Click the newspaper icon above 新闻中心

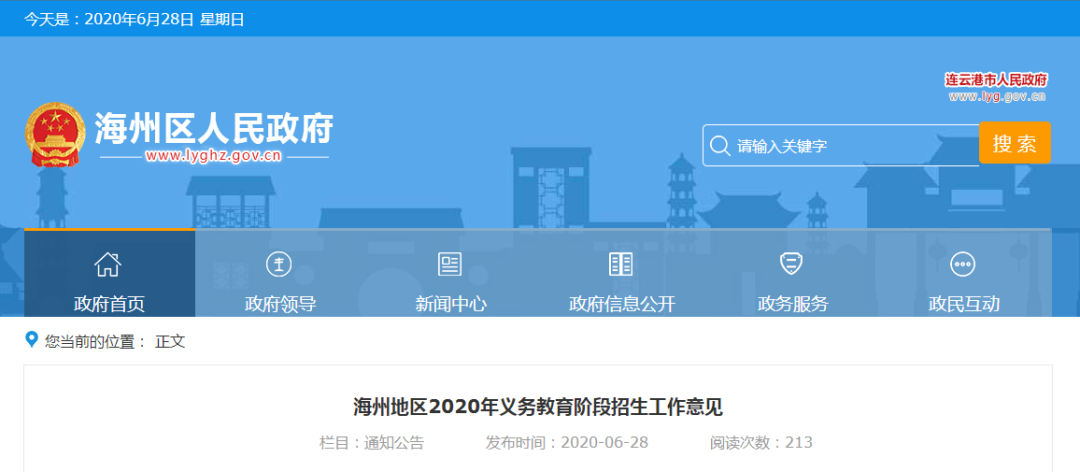coord(450,264)
